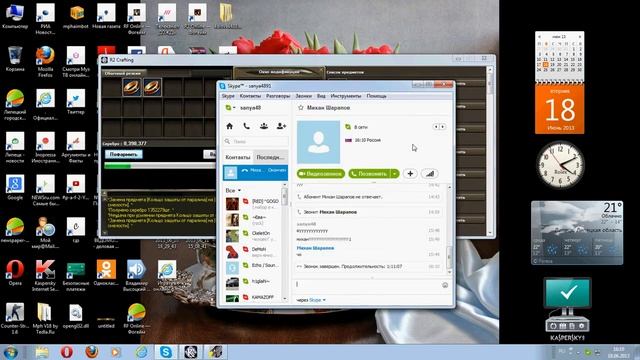Open emoticon picker in message box
This screenshot has height=360, width=640.
click(x=445, y=285)
